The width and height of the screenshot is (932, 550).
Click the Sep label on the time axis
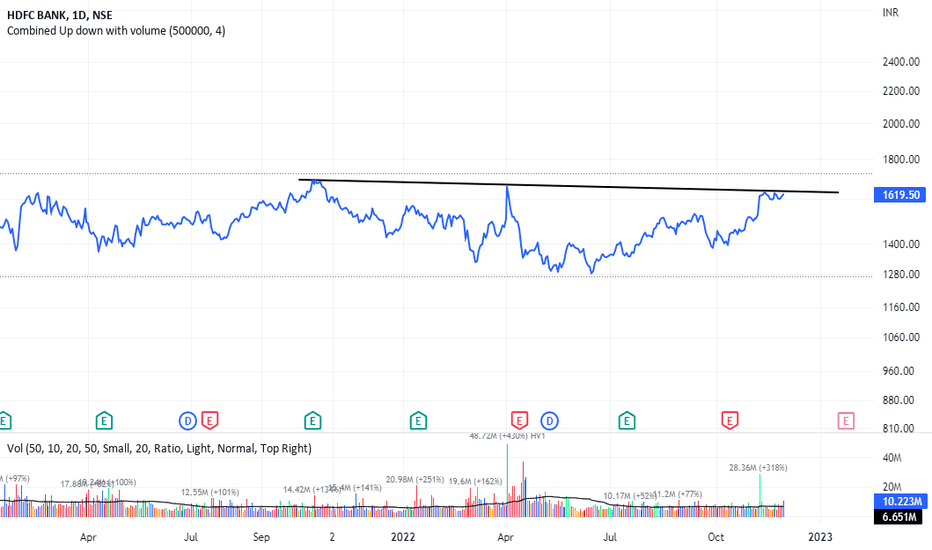tap(261, 537)
